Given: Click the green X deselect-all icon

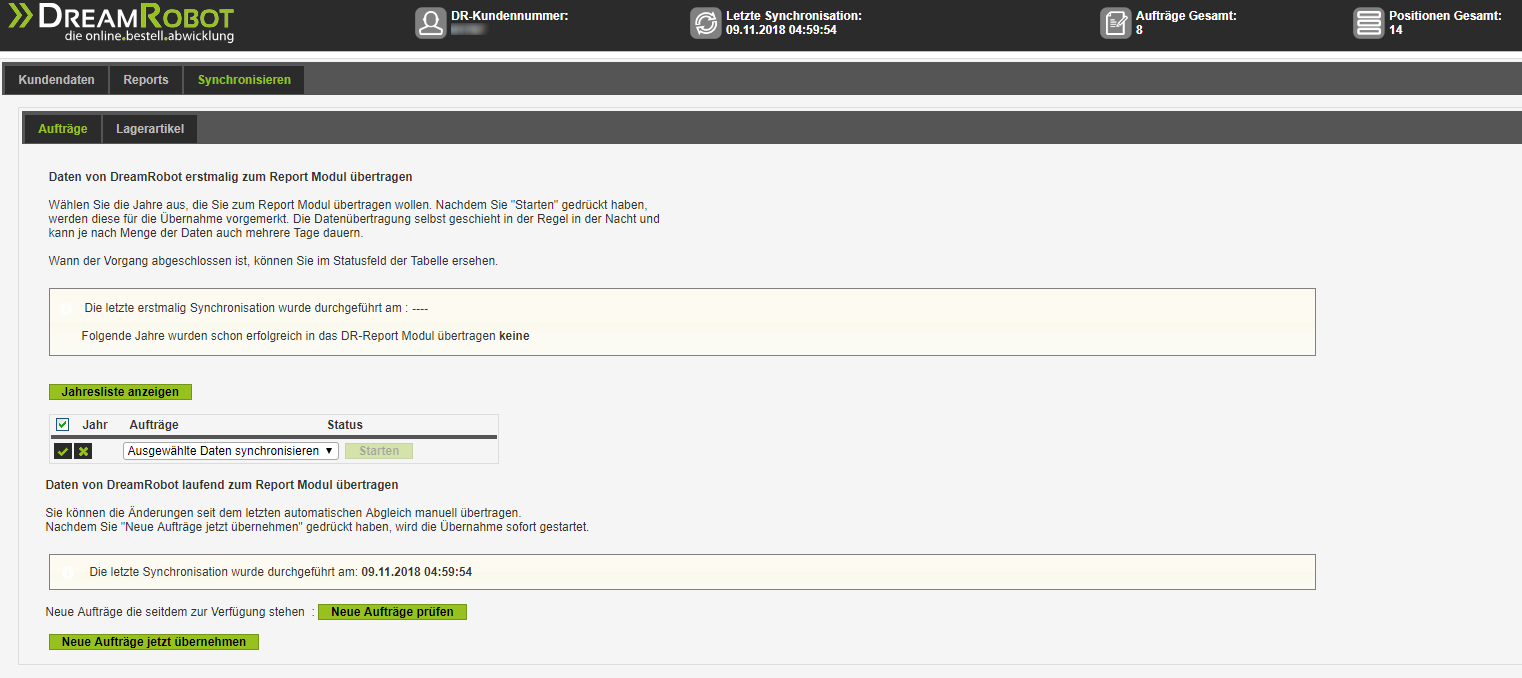Looking at the screenshot, I should (83, 451).
